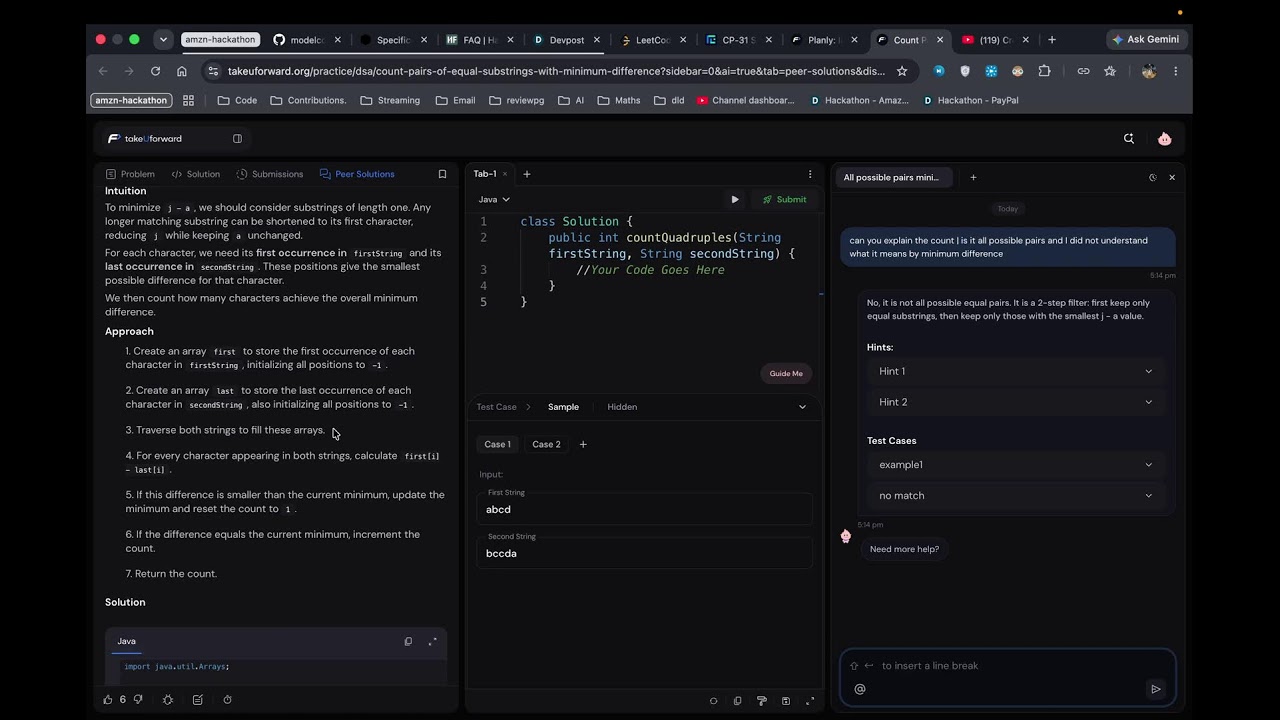Click the copy code icon in editor footer

738,701
